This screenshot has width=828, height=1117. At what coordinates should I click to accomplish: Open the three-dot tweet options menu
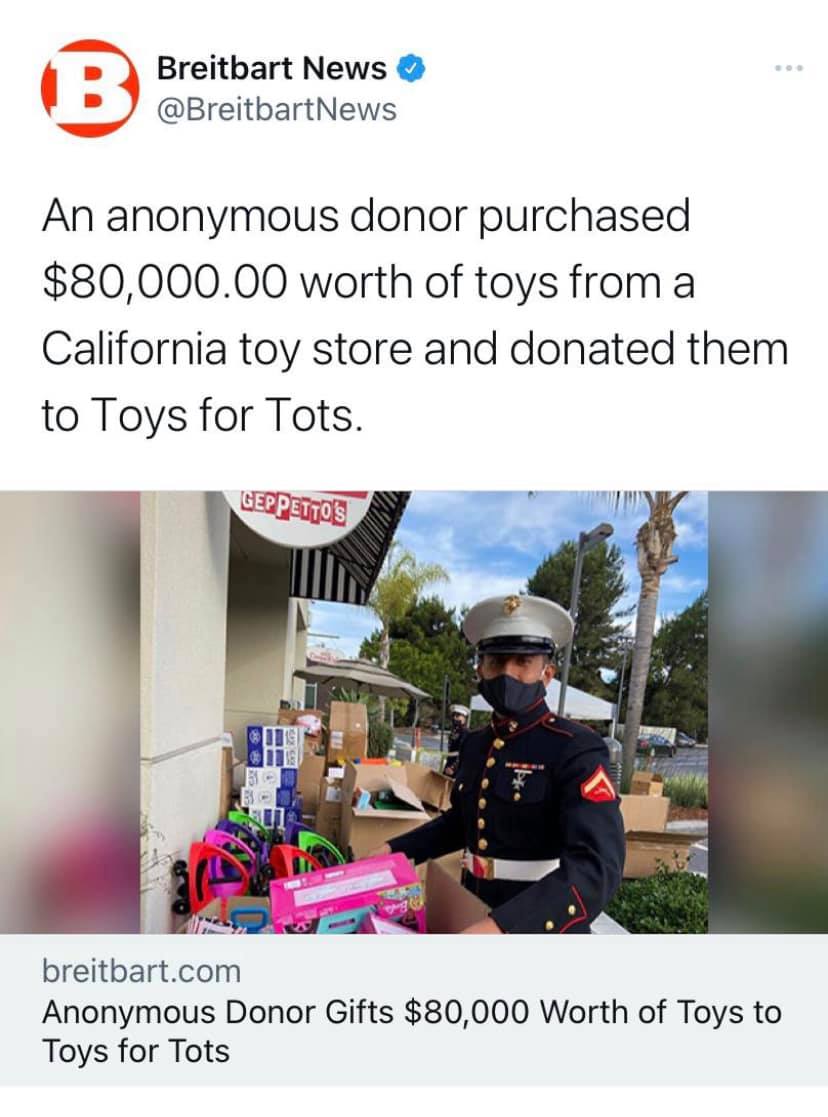(x=790, y=68)
